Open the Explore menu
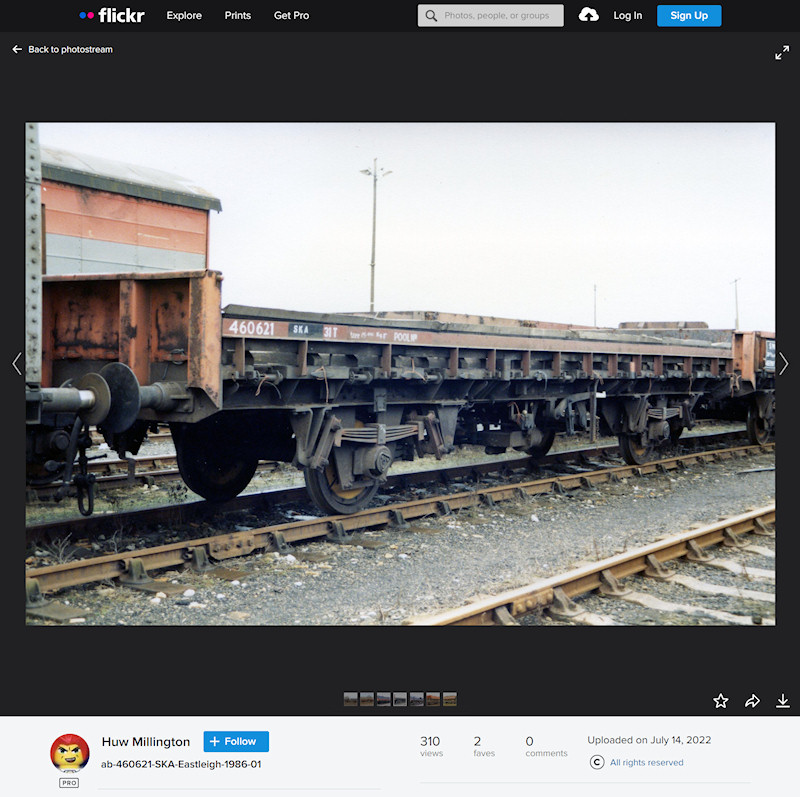 (184, 16)
